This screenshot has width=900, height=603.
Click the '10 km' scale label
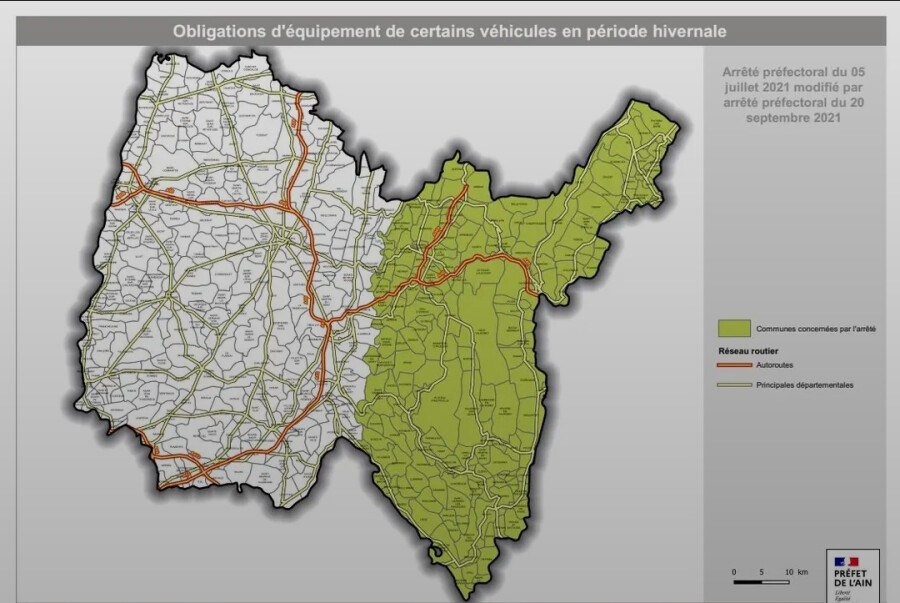[x=795, y=571]
